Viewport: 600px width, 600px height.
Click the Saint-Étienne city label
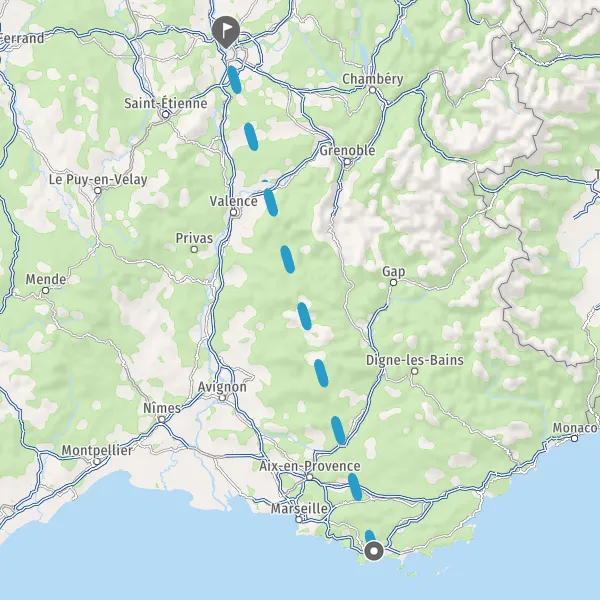166,103
